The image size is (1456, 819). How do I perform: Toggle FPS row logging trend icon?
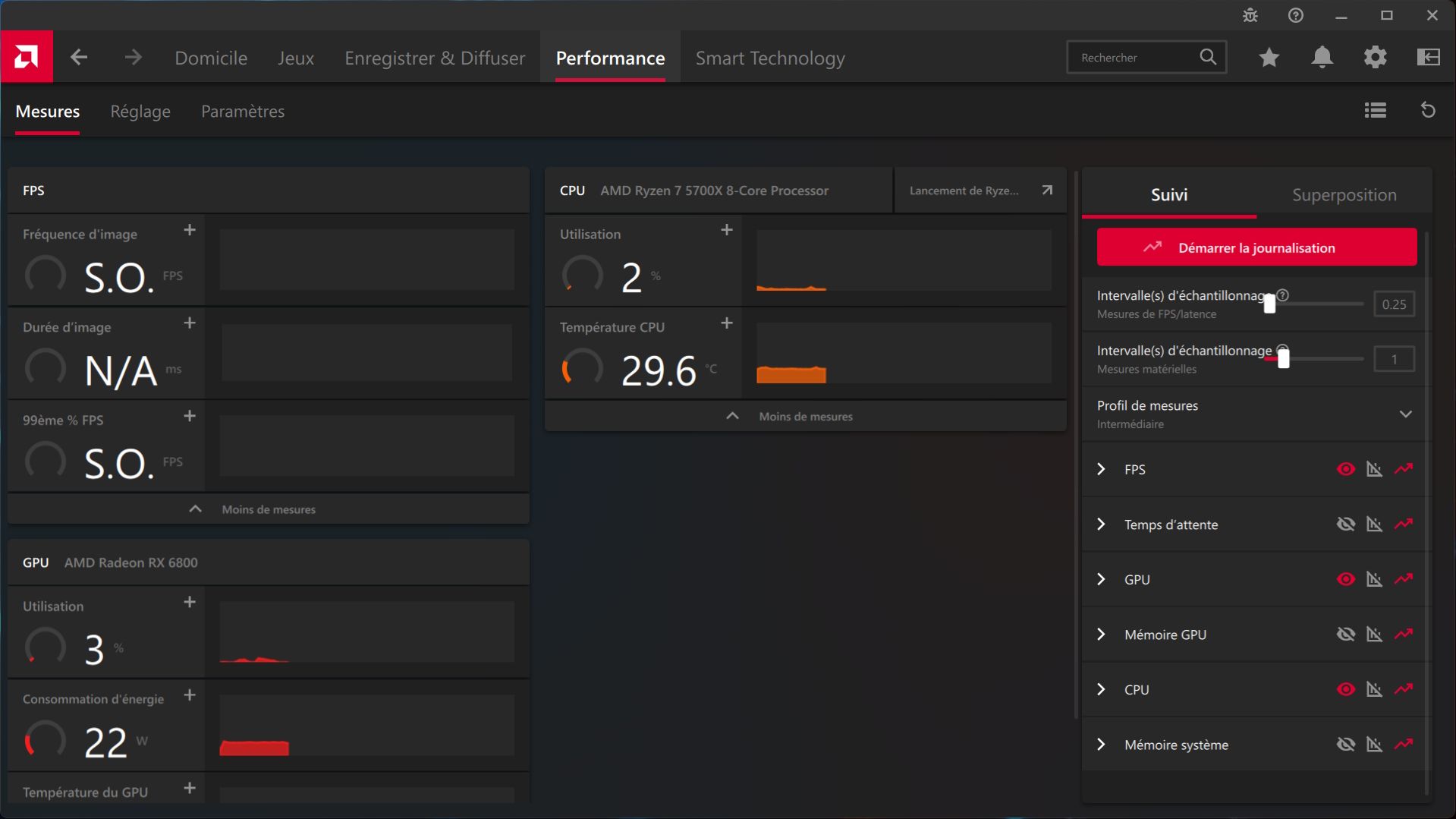point(1404,469)
